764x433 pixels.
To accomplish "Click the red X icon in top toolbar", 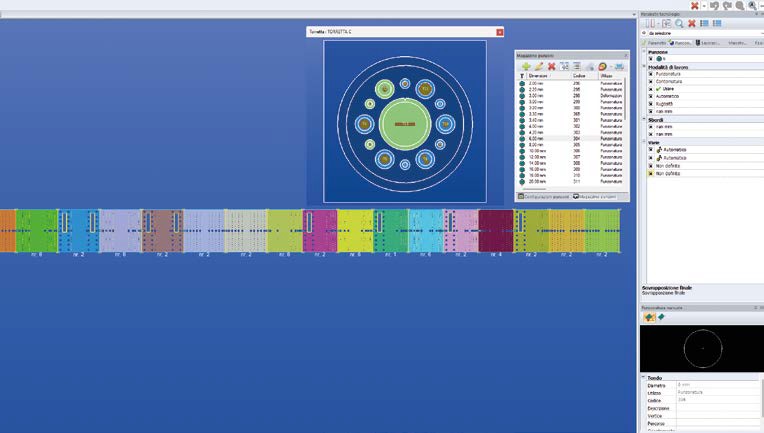I will [695, 5].
